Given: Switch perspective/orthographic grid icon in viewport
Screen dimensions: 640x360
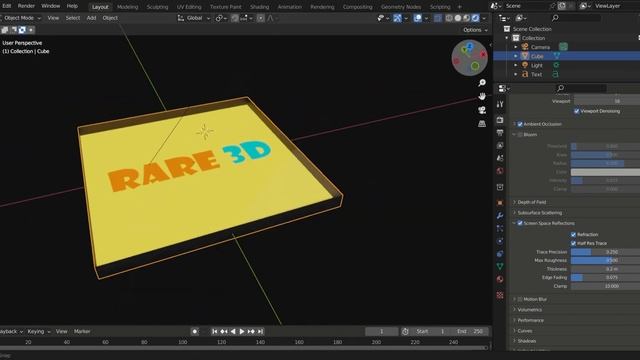Looking at the screenshot, I should tap(482, 124).
